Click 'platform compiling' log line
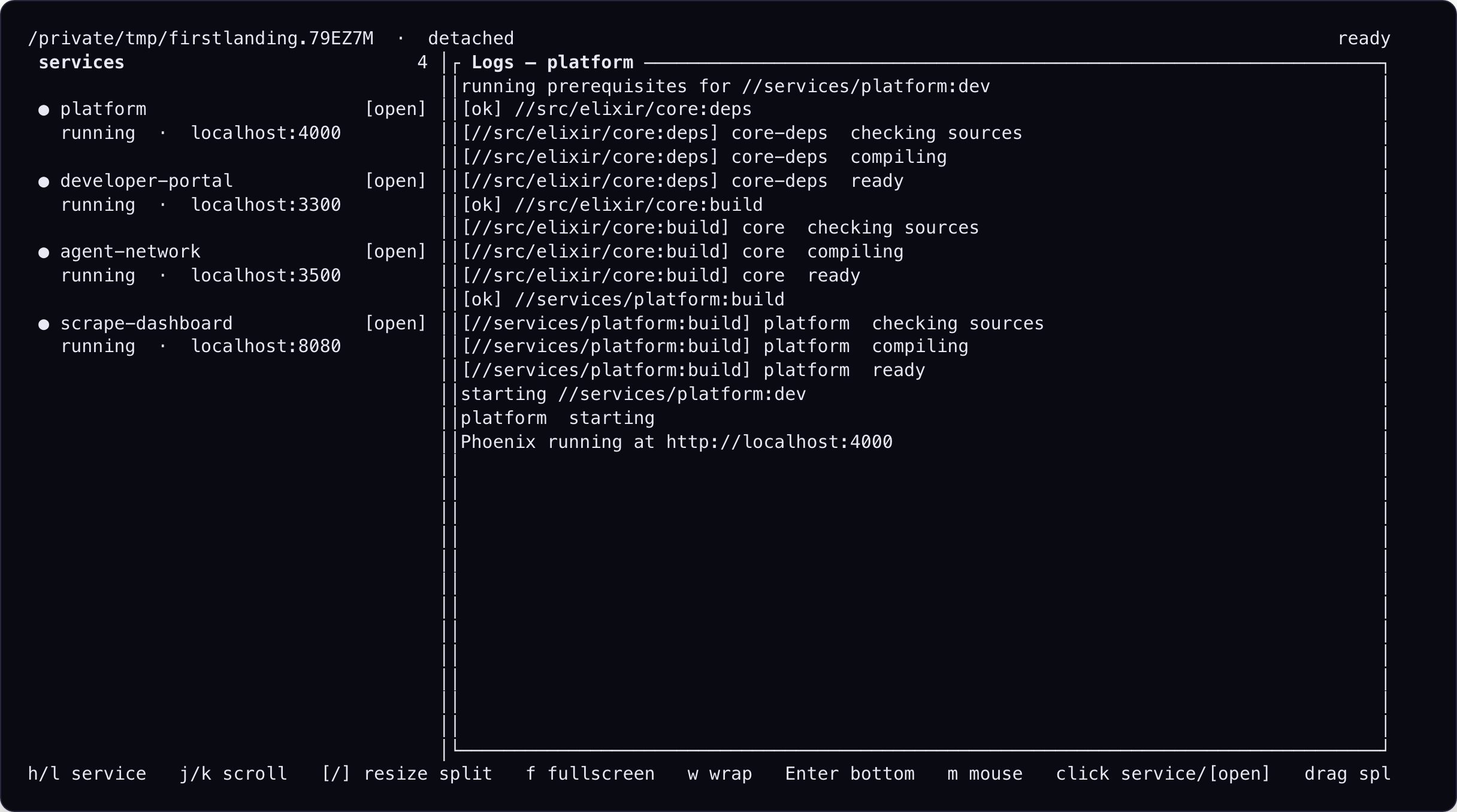The height and width of the screenshot is (812, 1457). [715, 346]
